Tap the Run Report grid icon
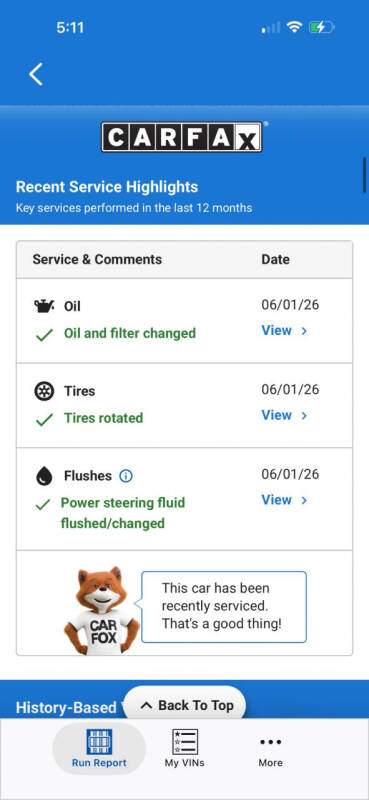 coord(99,741)
